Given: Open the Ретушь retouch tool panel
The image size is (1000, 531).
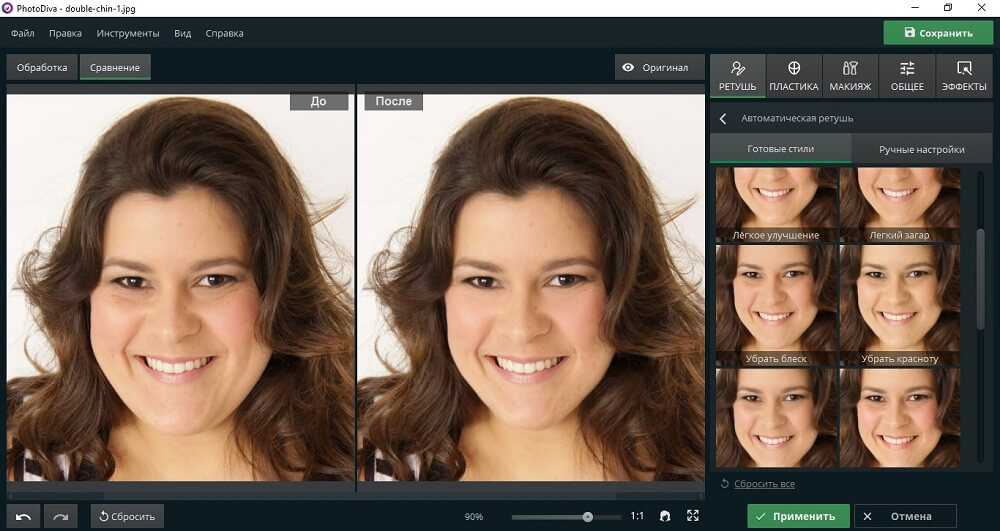Looking at the screenshot, I should tap(738, 76).
